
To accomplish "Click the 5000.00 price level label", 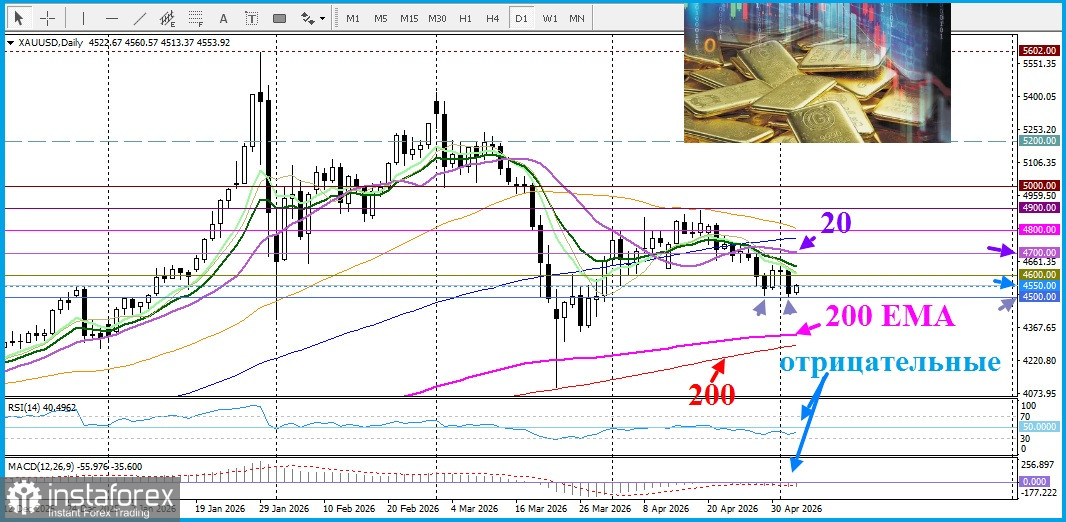I will [x=1039, y=186].
